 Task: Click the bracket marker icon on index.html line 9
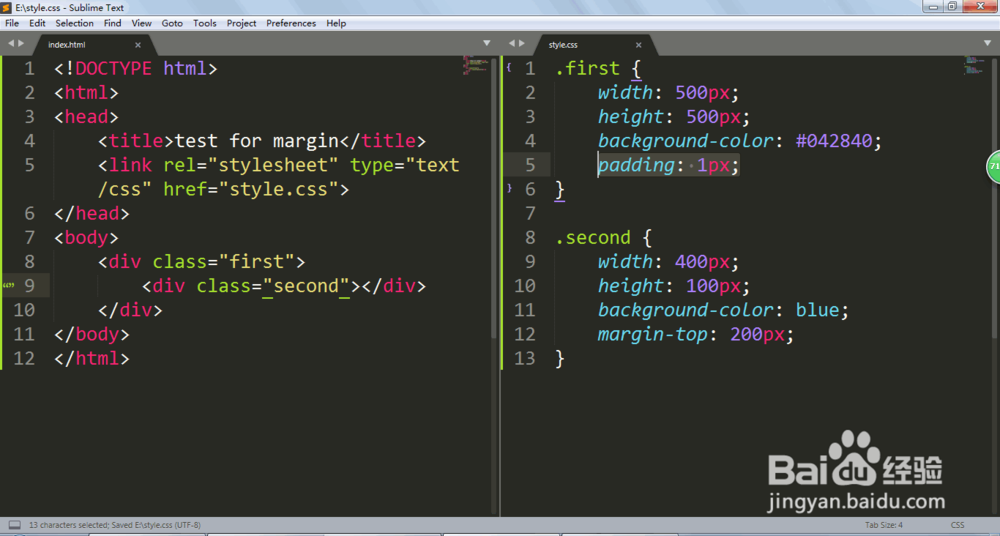tap(8, 285)
